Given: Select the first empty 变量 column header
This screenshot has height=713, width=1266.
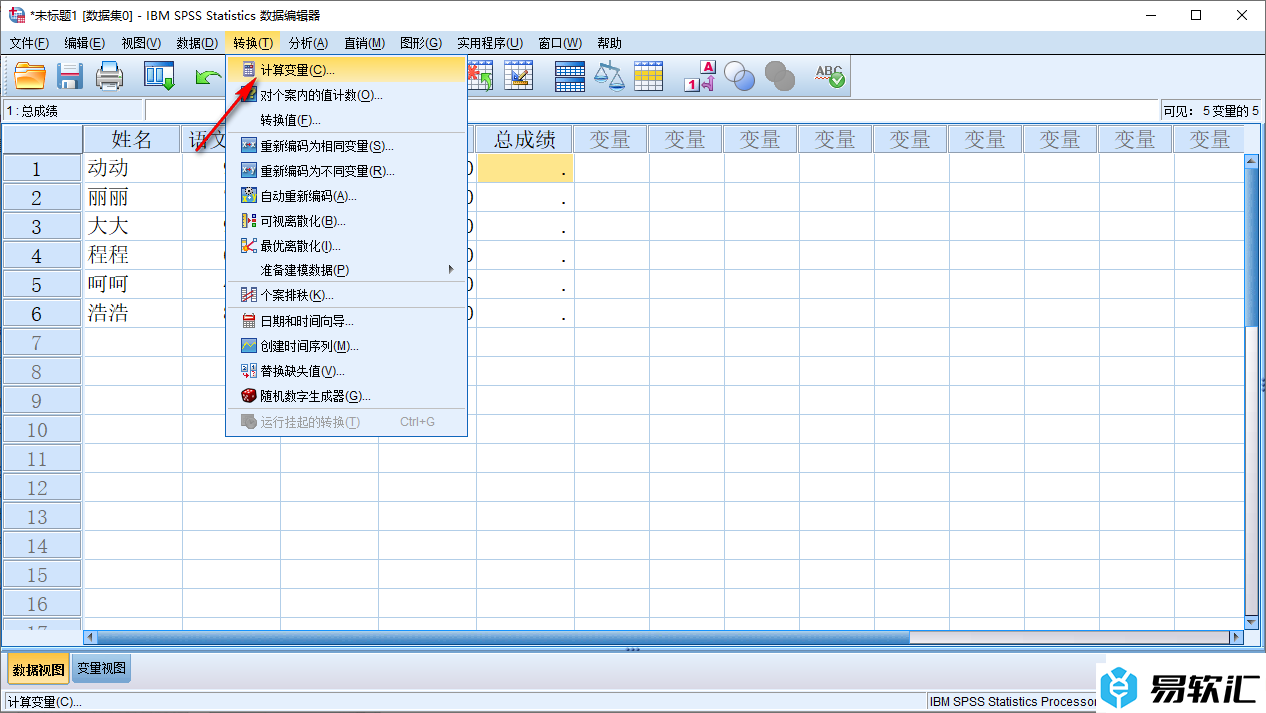Looking at the screenshot, I should pos(610,139).
